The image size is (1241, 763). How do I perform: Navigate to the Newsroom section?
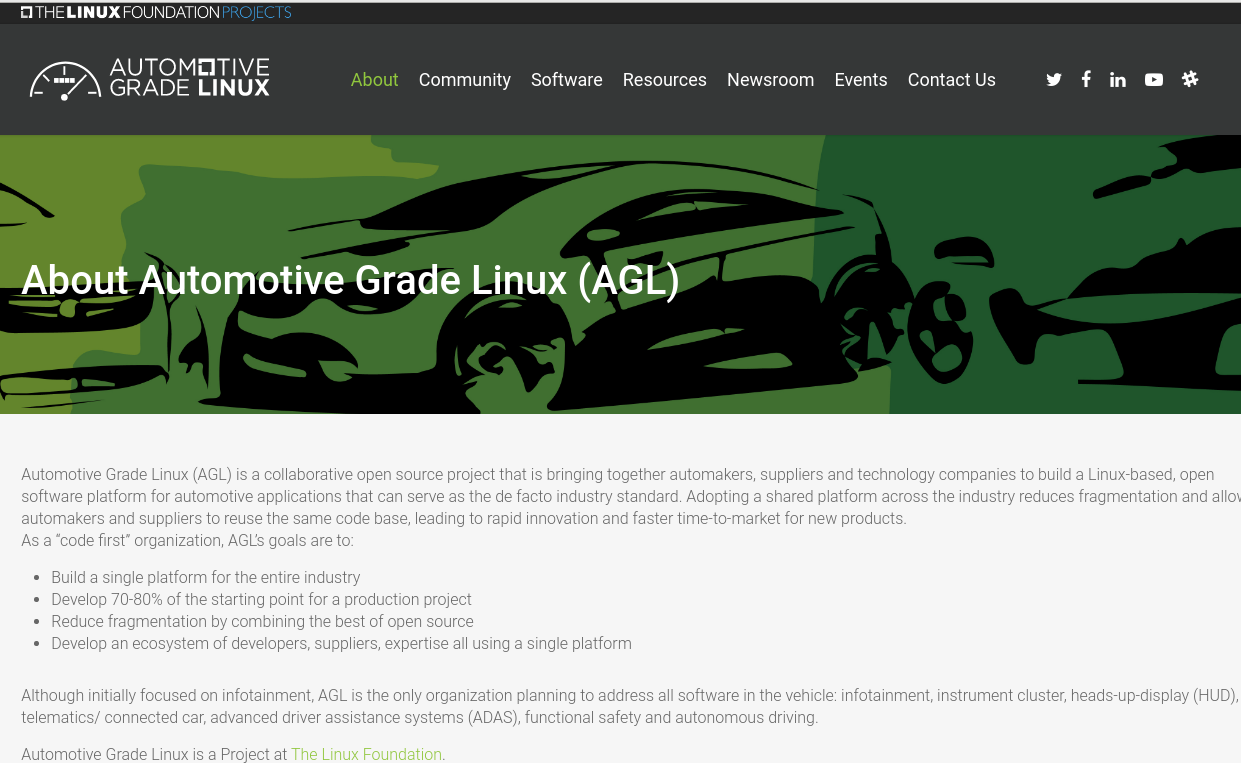pyautogui.click(x=770, y=80)
